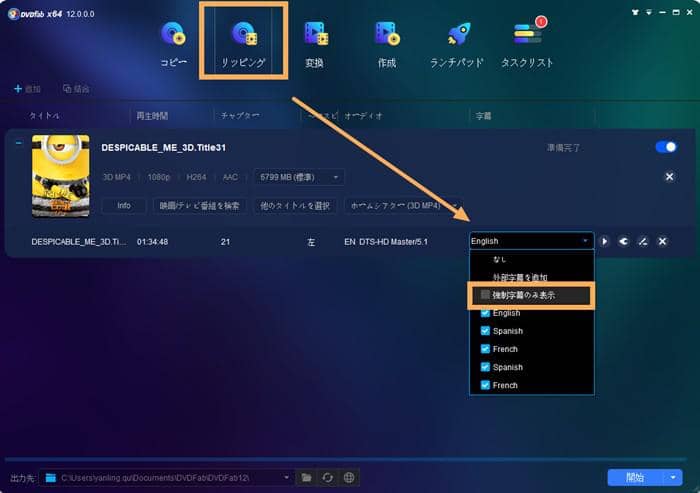Uncheck the first French subtitle checkbox
The height and width of the screenshot is (493, 700).
click(x=485, y=349)
